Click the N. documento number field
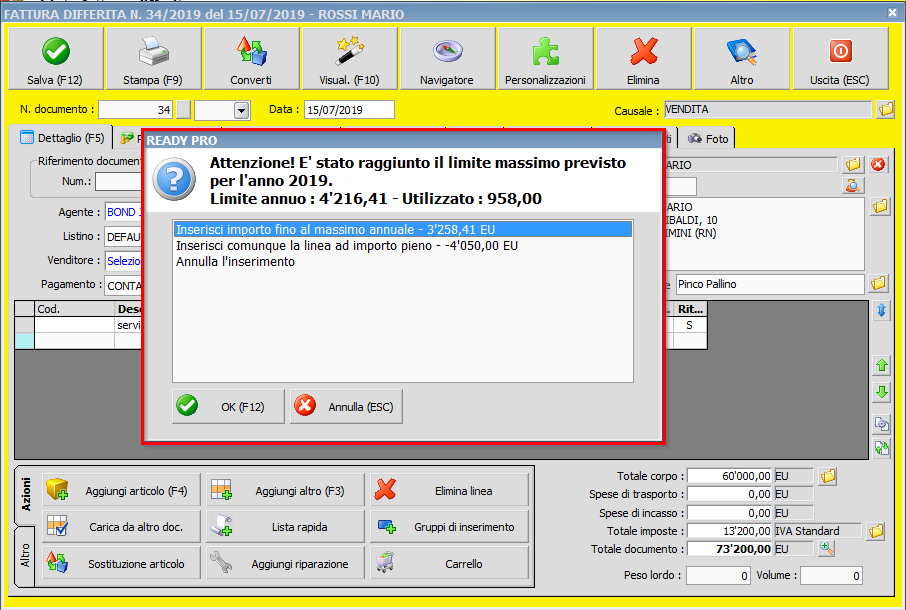The image size is (906, 610). point(136,110)
